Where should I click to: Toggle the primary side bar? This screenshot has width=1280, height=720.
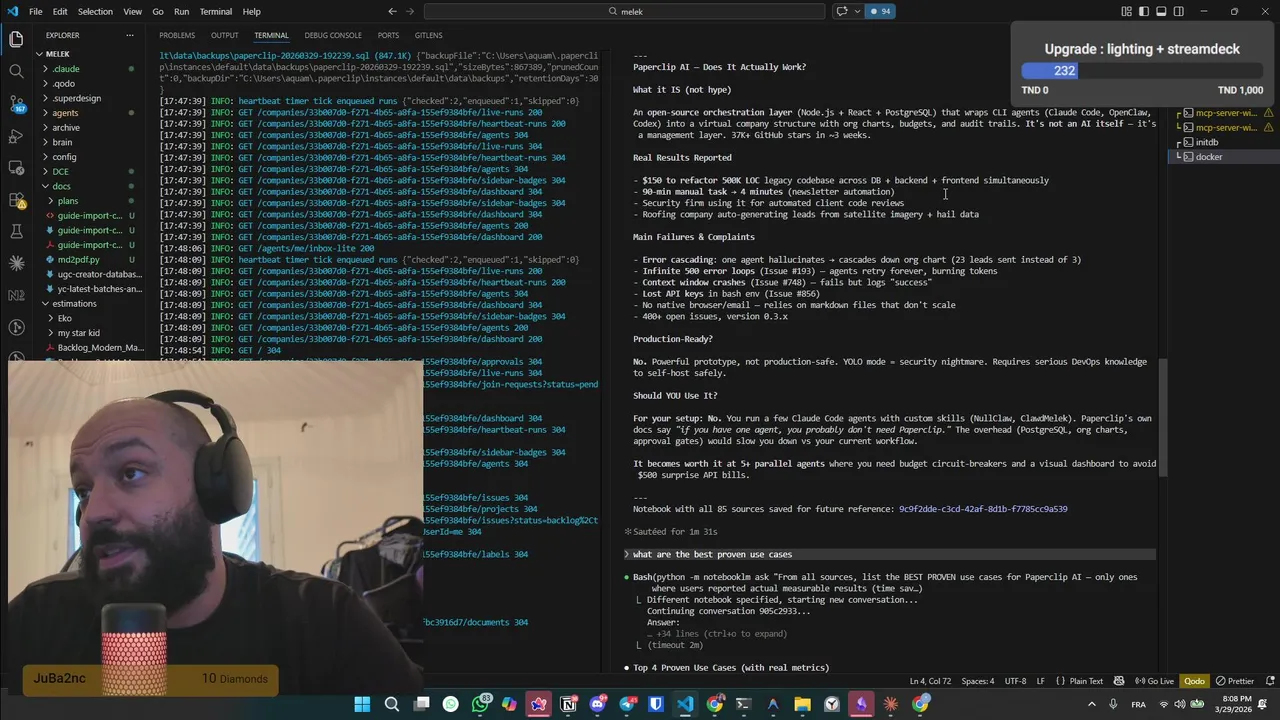[1144, 11]
